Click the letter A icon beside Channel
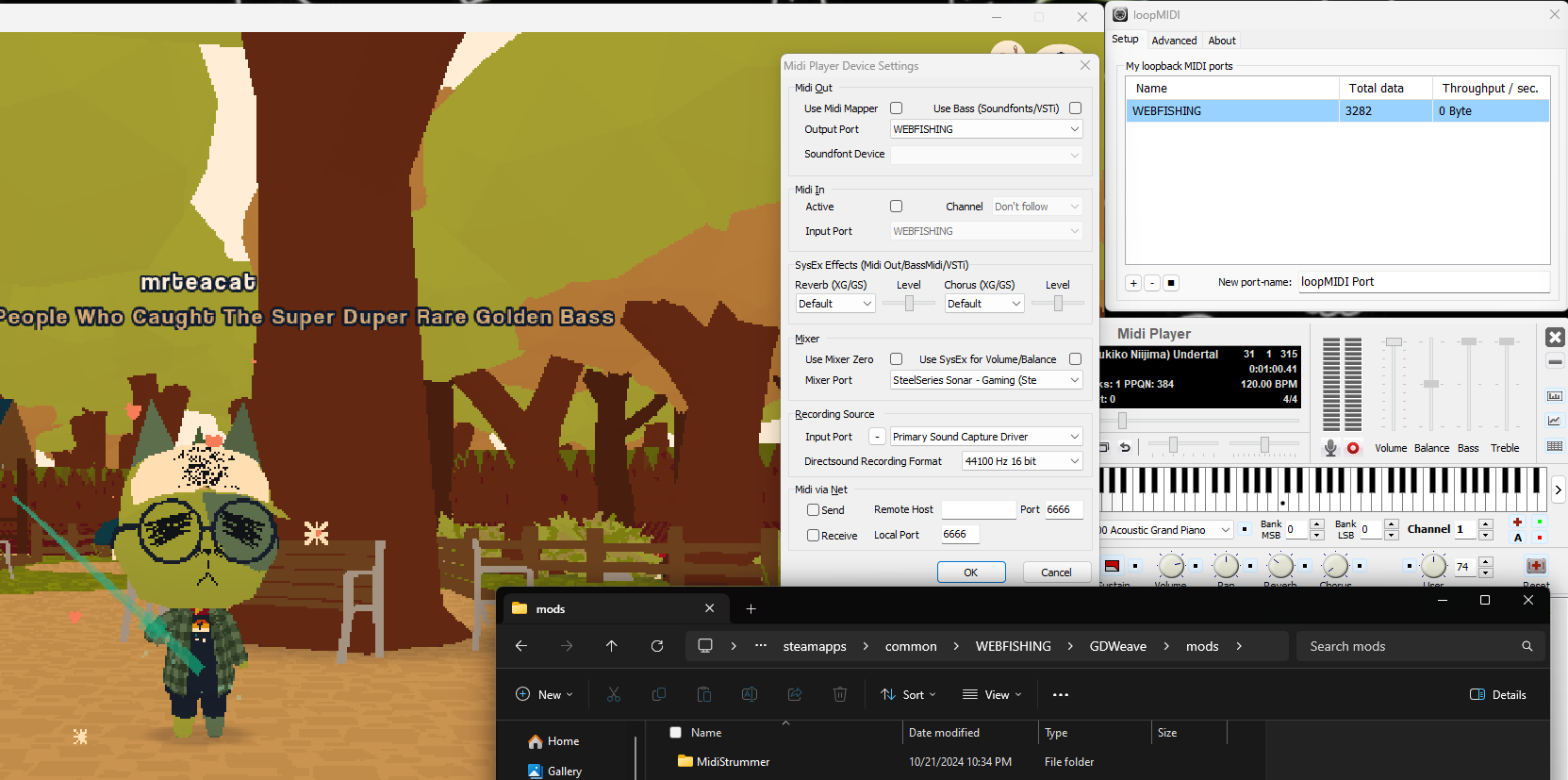Screen dimensions: 1568x780 (1518, 538)
